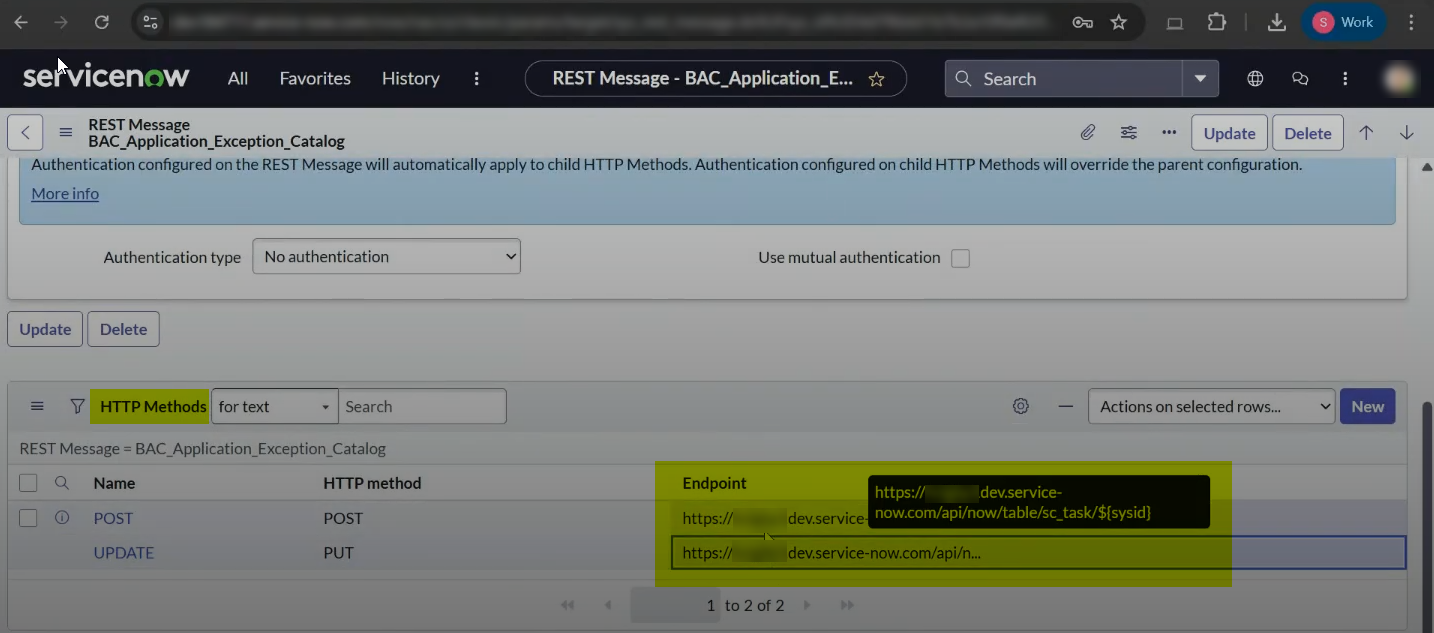Open the cast media icon
This screenshot has width=1434, height=633.
(x=1175, y=22)
